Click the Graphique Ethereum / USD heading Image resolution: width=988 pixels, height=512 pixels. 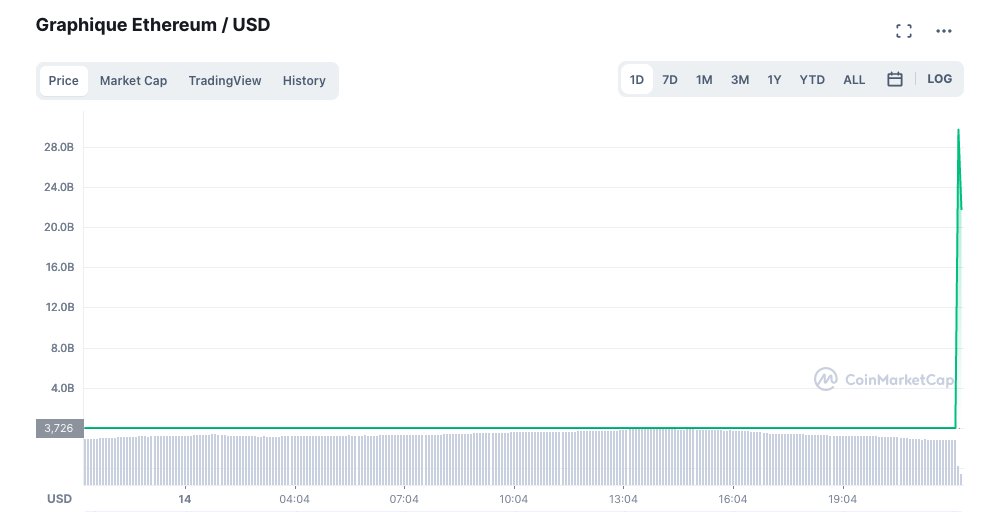coord(152,25)
